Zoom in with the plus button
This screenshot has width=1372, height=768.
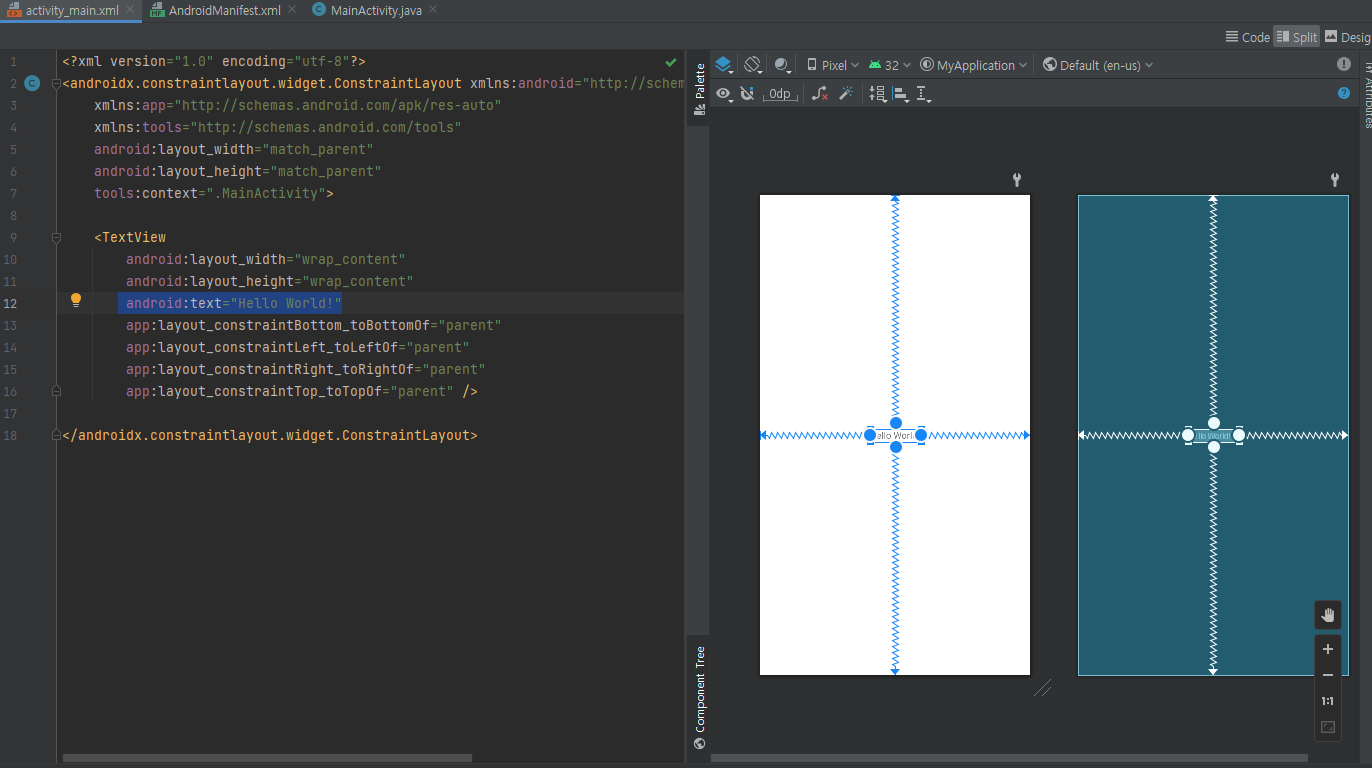point(1328,649)
